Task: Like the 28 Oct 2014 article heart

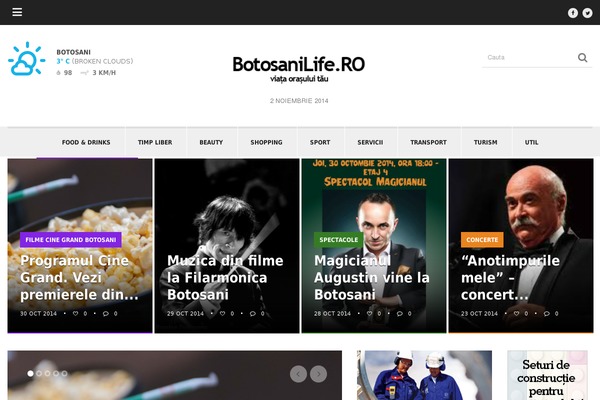Action: coord(369,313)
